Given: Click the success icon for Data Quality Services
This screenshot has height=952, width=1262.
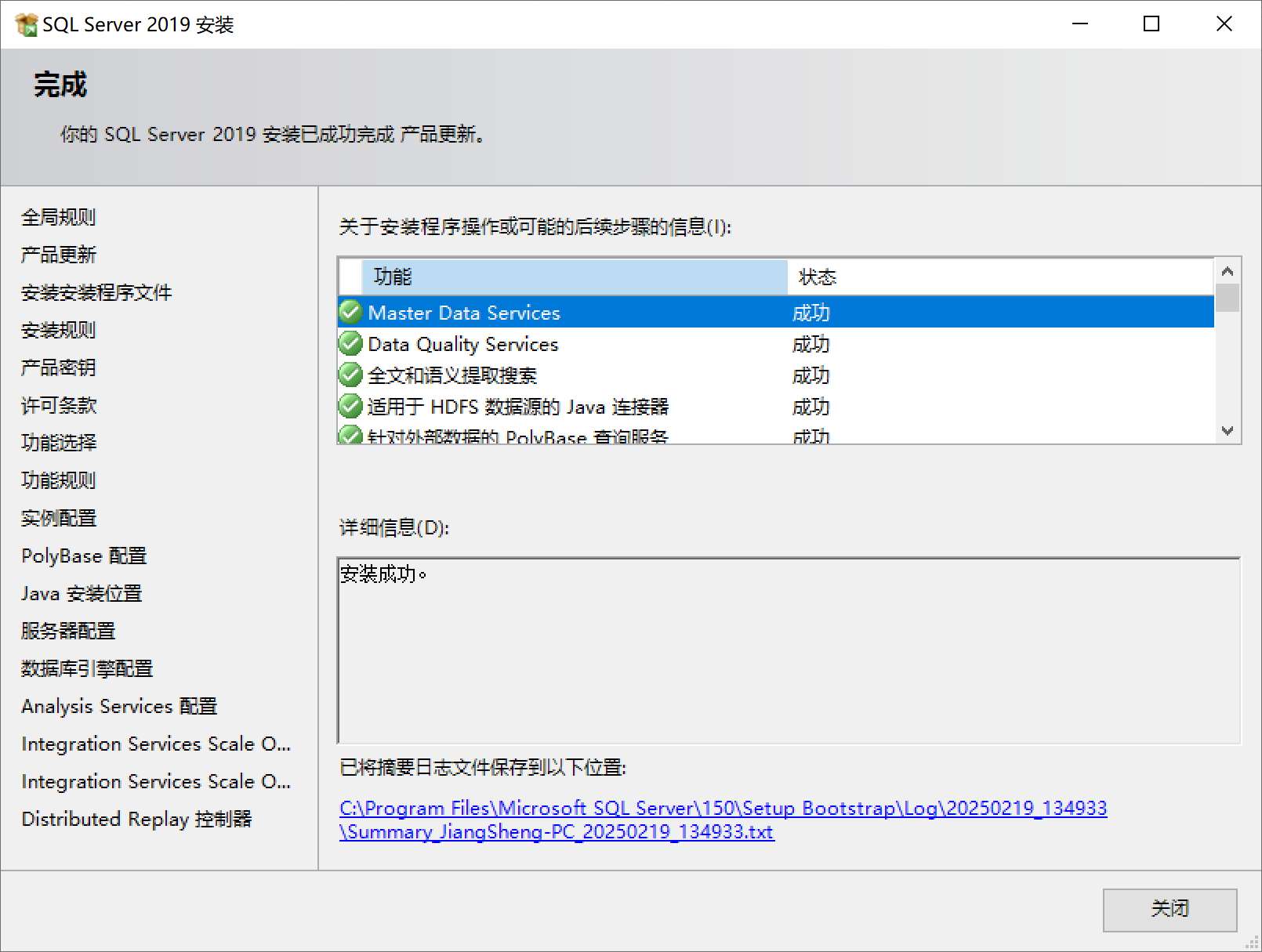Looking at the screenshot, I should point(350,343).
